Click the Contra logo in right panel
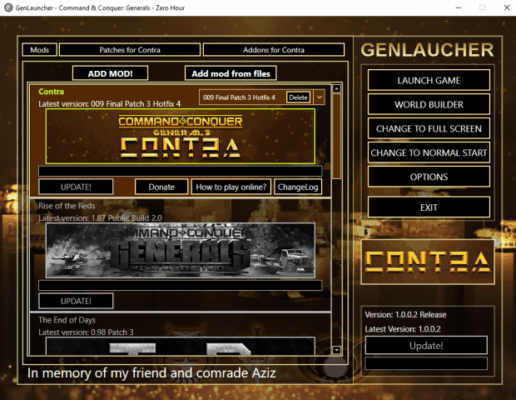The image size is (516, 400). [x=428, y=262]
